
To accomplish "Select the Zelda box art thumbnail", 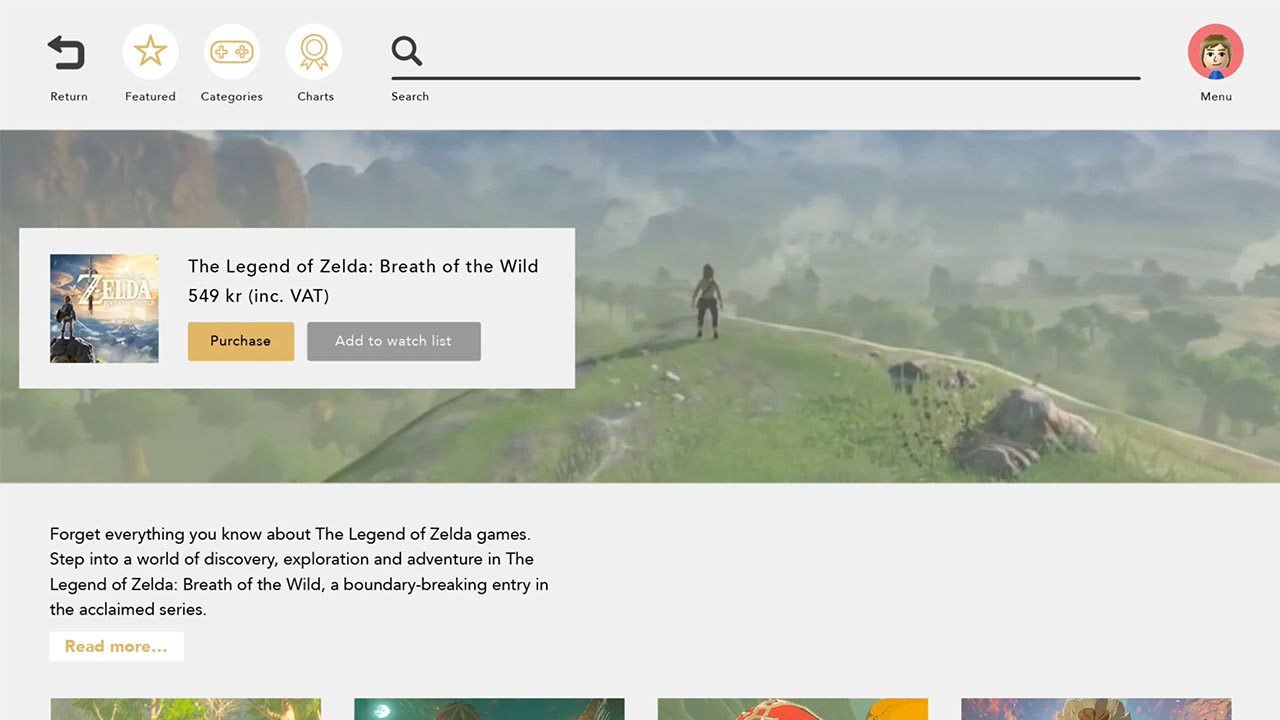I will (x=104, y=308).
